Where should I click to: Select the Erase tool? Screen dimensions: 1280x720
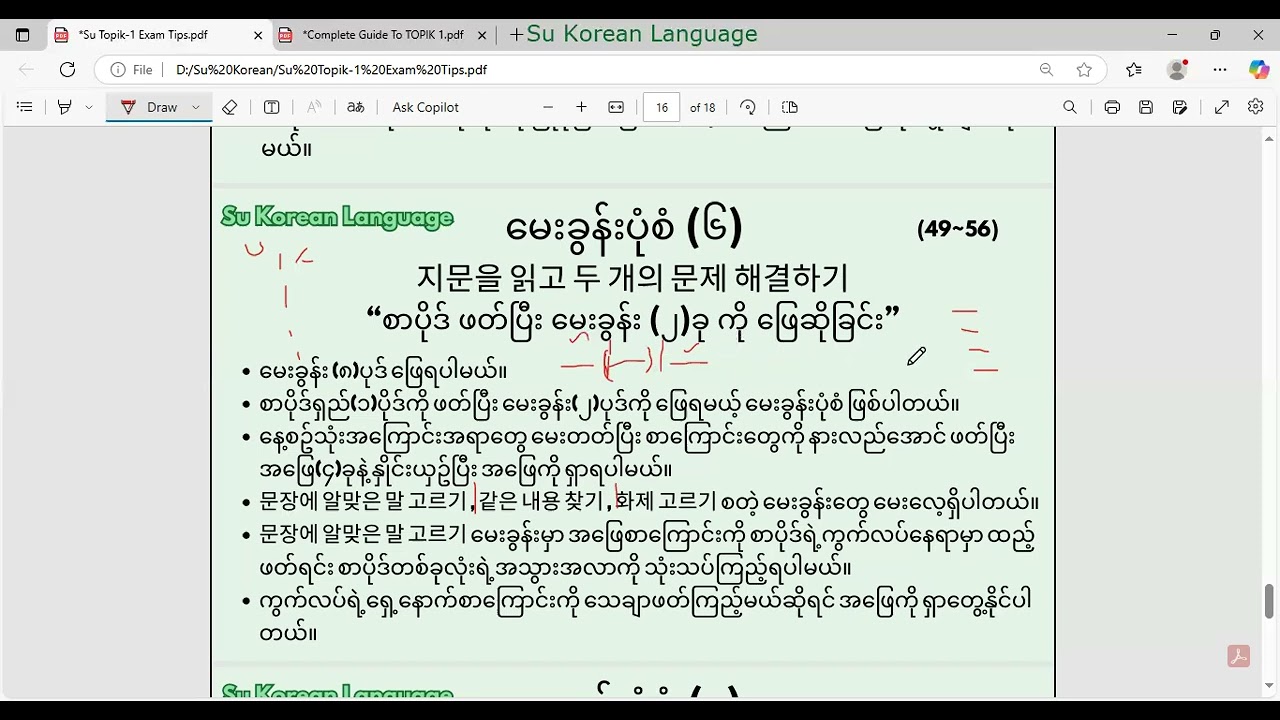tap(230, 107)
